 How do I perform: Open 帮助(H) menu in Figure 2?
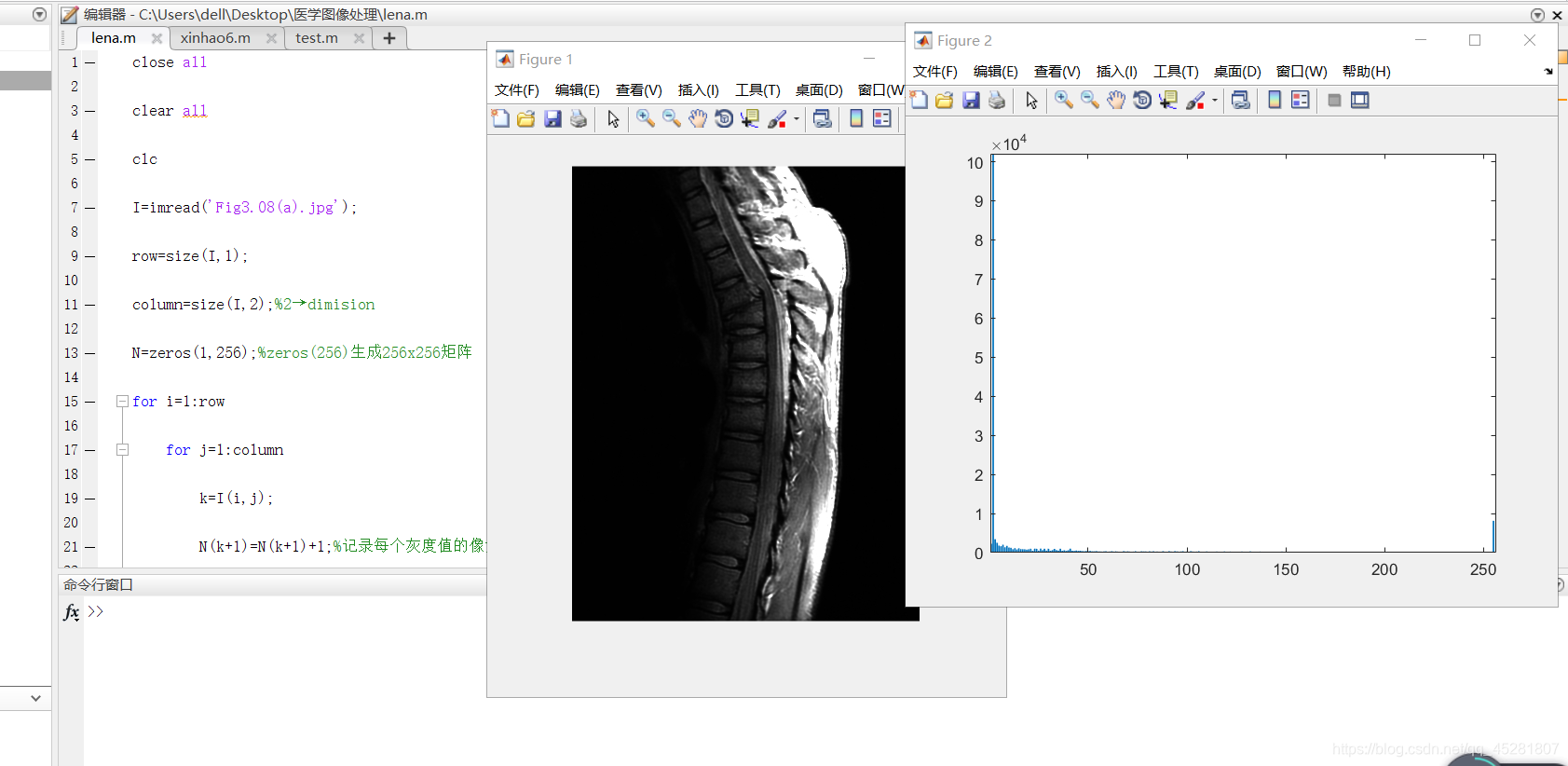point(1366,72)
